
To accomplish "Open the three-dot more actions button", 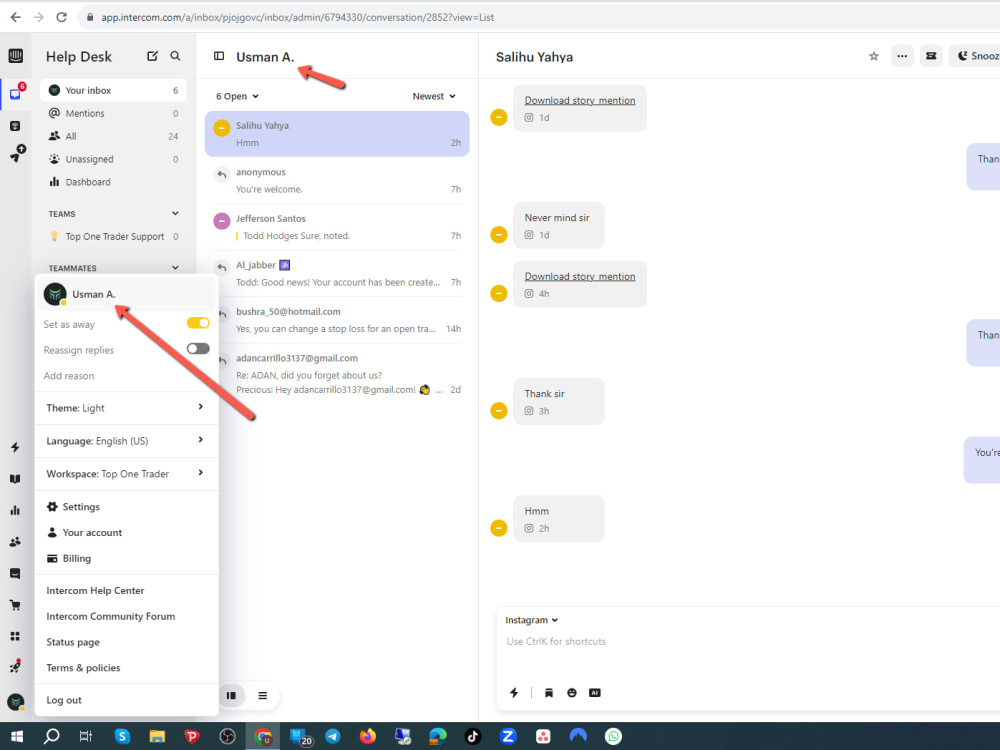I will [x=902, y=56].
